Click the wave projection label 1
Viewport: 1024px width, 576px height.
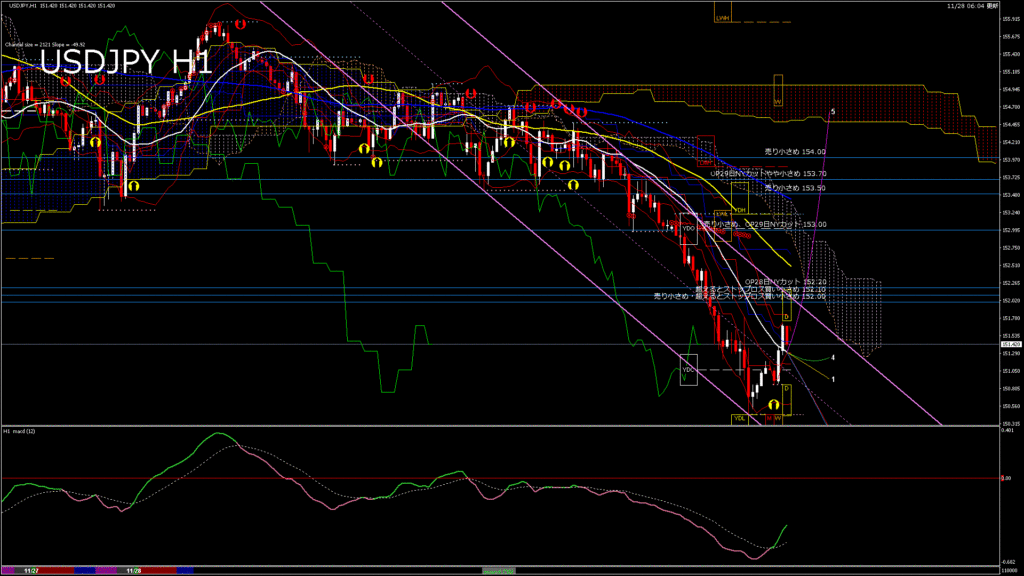833,379
